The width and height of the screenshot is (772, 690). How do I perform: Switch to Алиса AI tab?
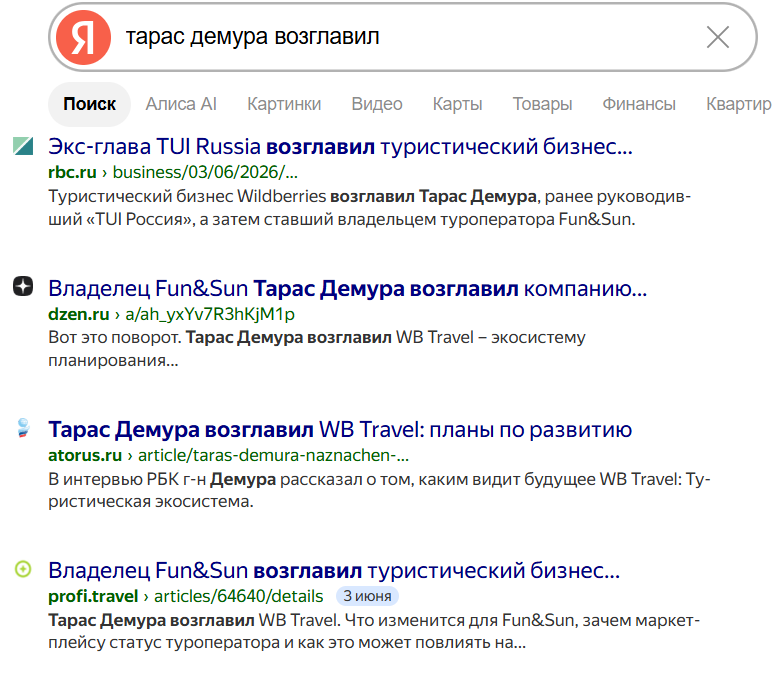(181, 104)
